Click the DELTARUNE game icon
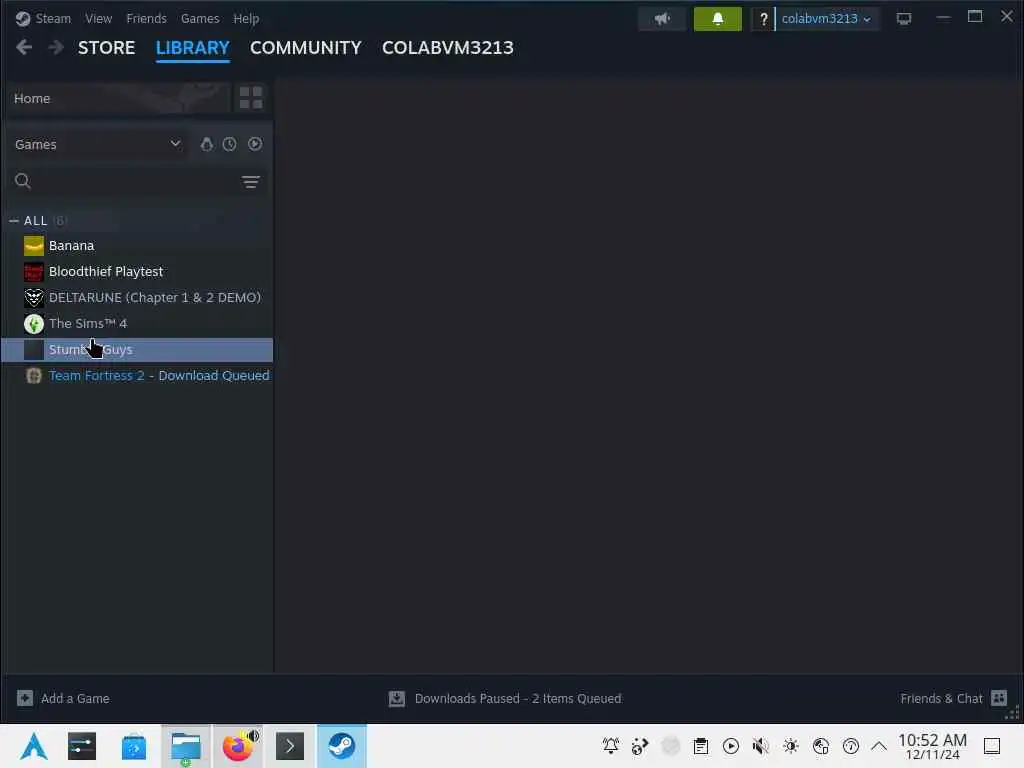 pyautogui.click(x=34, y=298)
